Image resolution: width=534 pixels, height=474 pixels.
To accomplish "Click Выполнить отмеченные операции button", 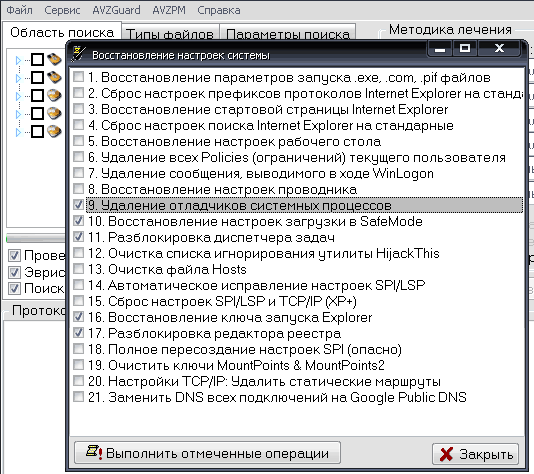I will pos(207,453).
